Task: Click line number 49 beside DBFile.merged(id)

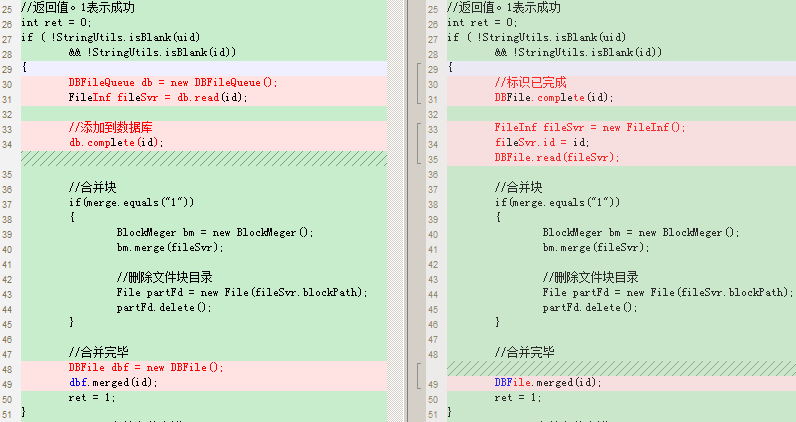Action: (433, 385)
